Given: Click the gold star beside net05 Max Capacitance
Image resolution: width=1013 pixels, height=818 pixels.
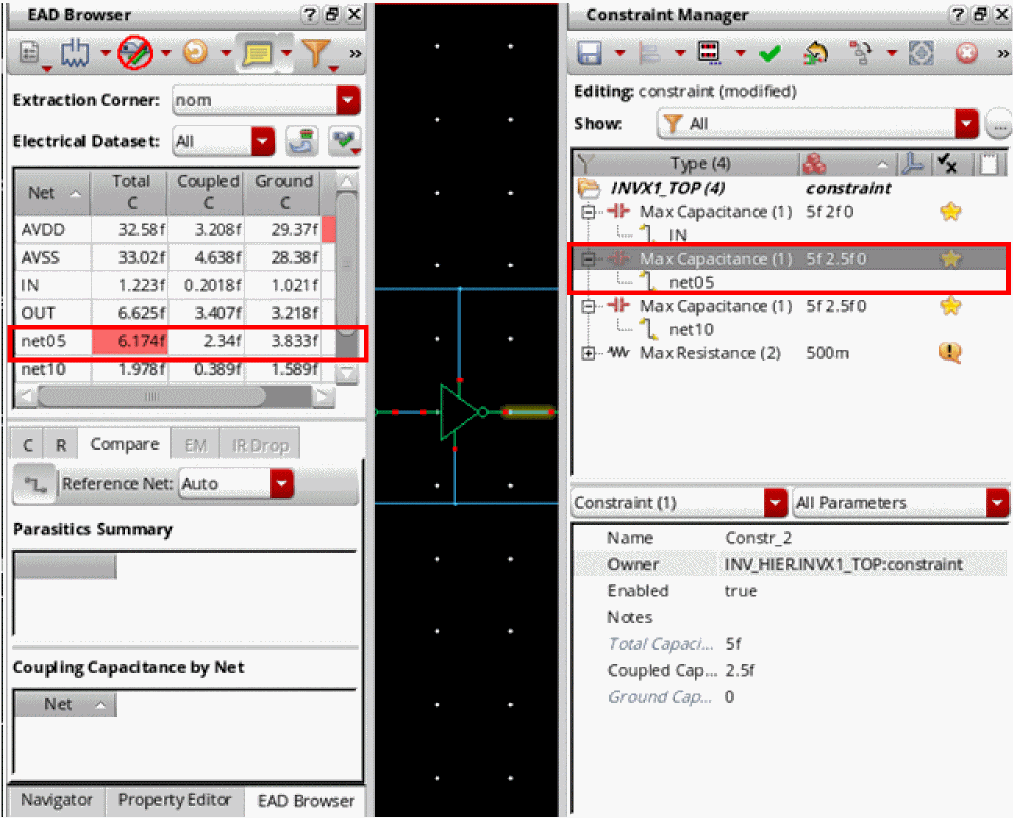Looking at the screenshot, I should (x=950, y=259).
